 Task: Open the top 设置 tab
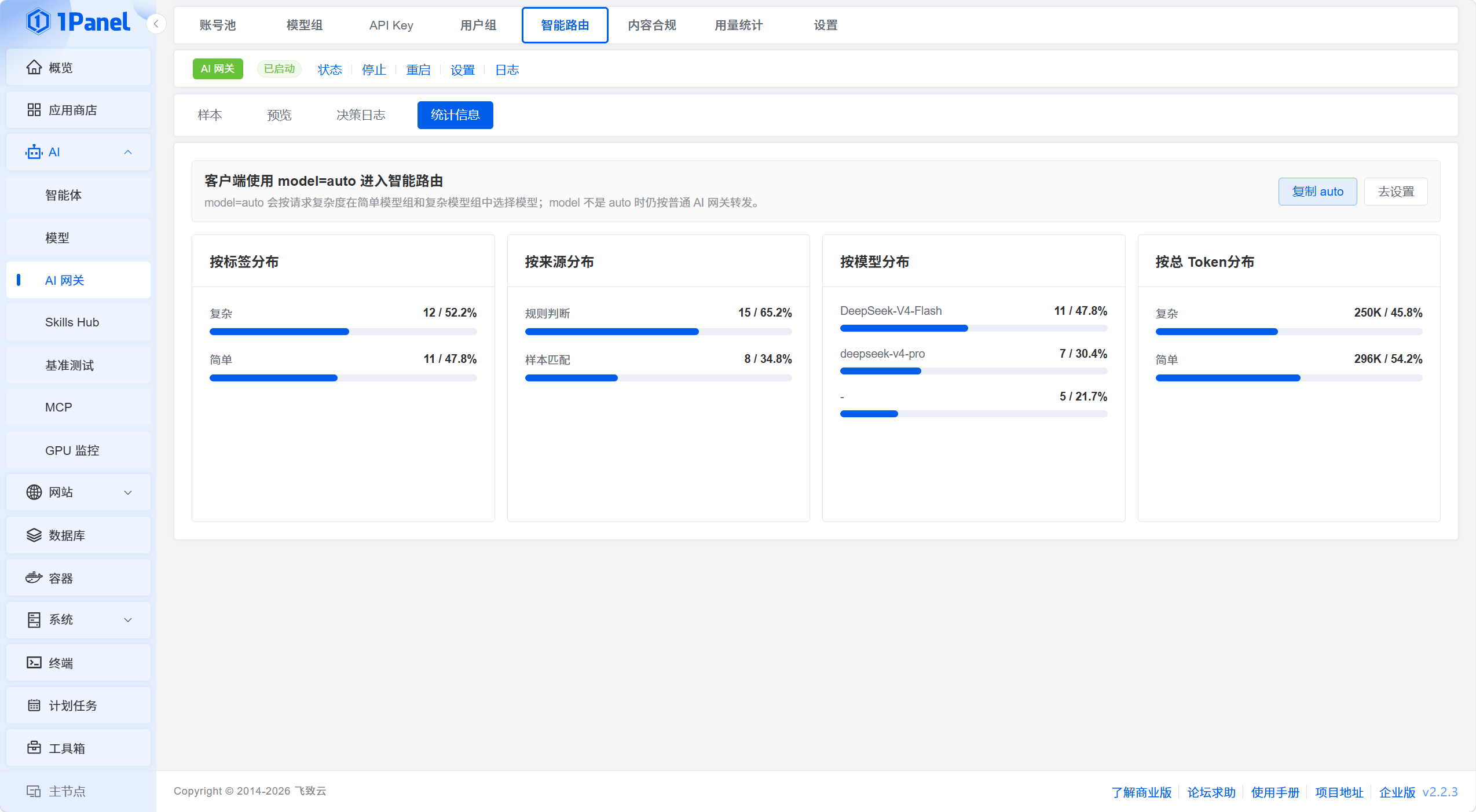coord(826,25)
